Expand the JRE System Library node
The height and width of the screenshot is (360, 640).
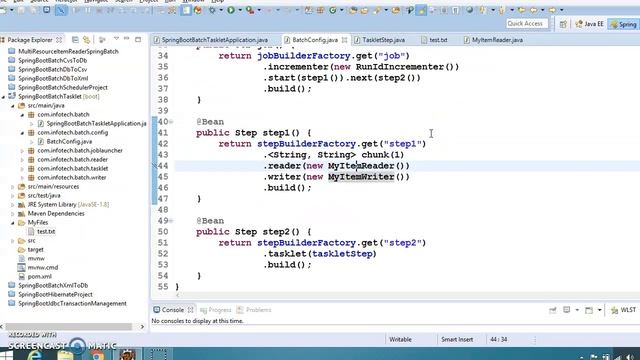13,204
